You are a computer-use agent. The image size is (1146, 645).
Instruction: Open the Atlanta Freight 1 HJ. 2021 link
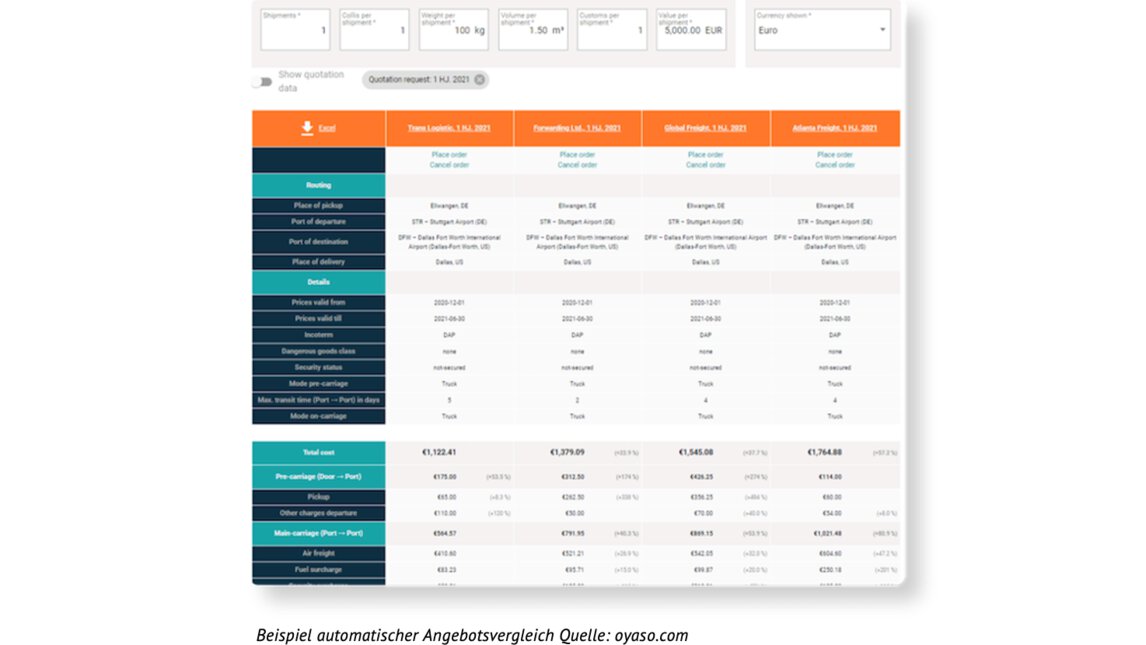click(x=835, y=128)
